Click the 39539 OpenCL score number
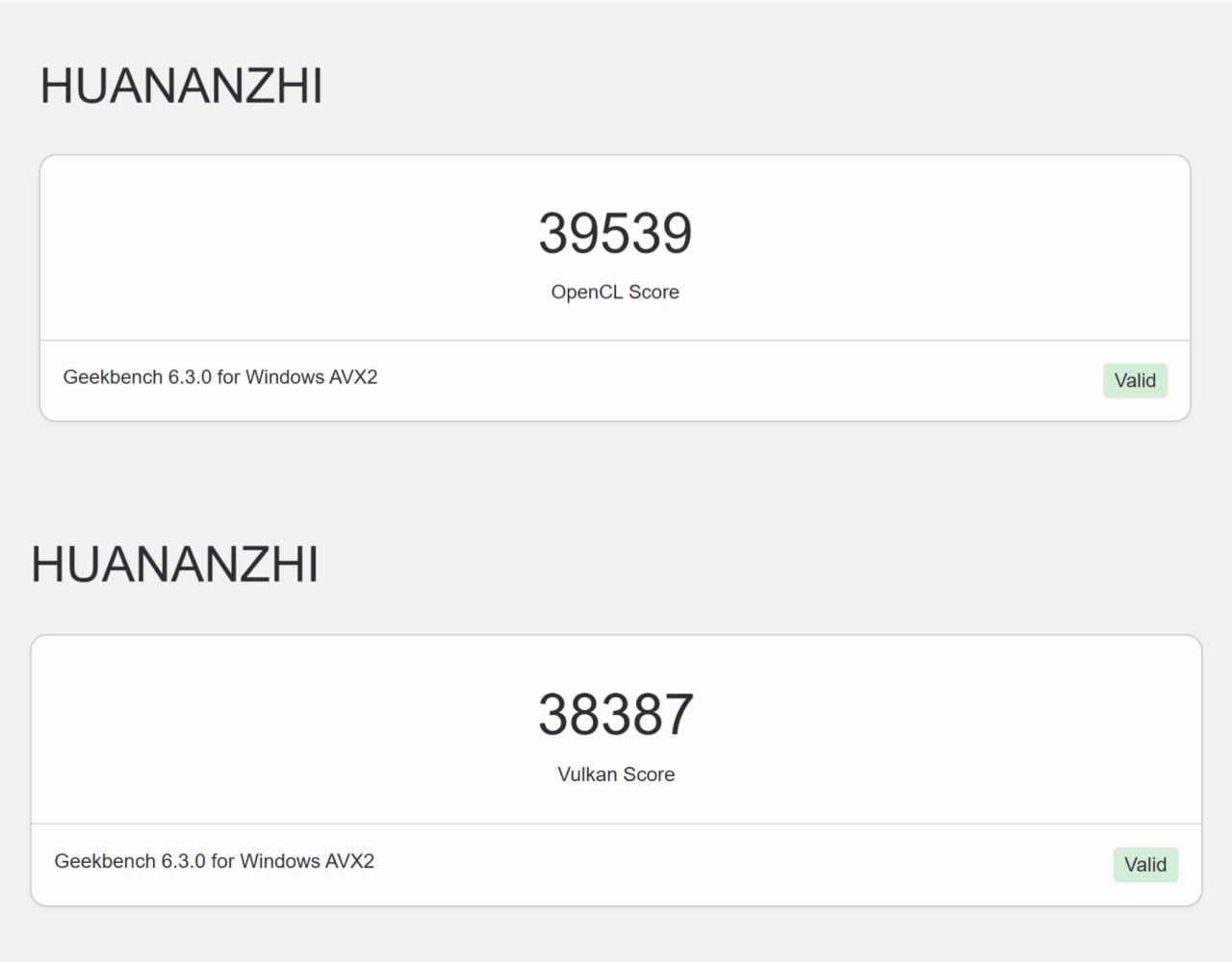 615,233
